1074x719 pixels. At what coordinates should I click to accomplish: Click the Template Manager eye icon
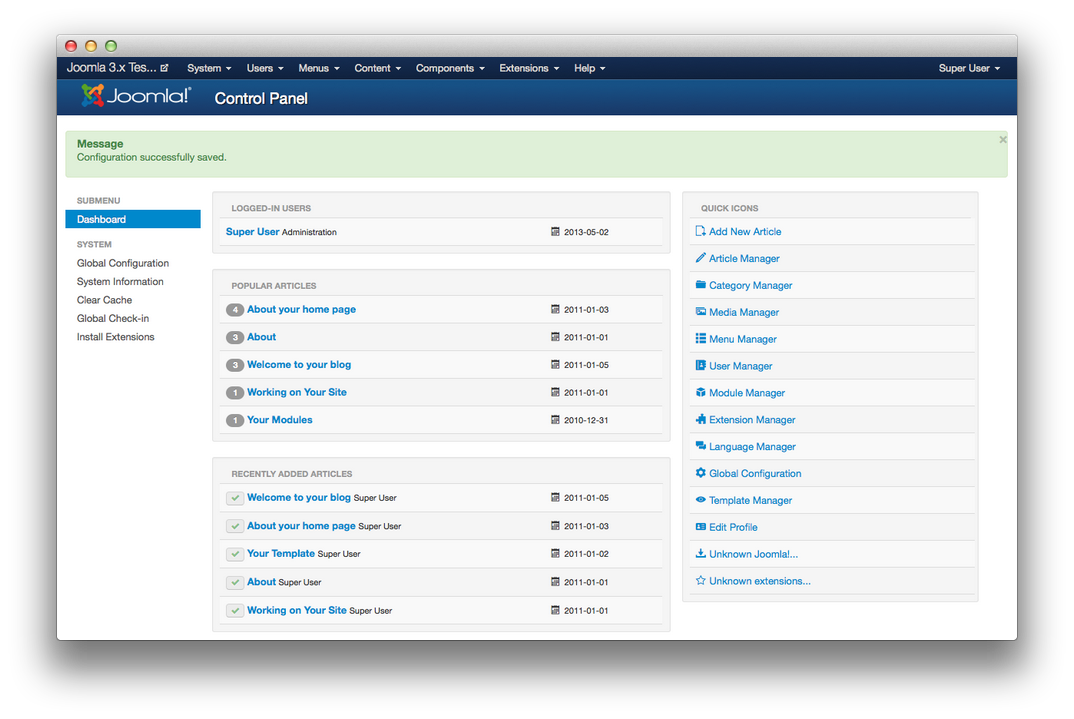[701, 500]
